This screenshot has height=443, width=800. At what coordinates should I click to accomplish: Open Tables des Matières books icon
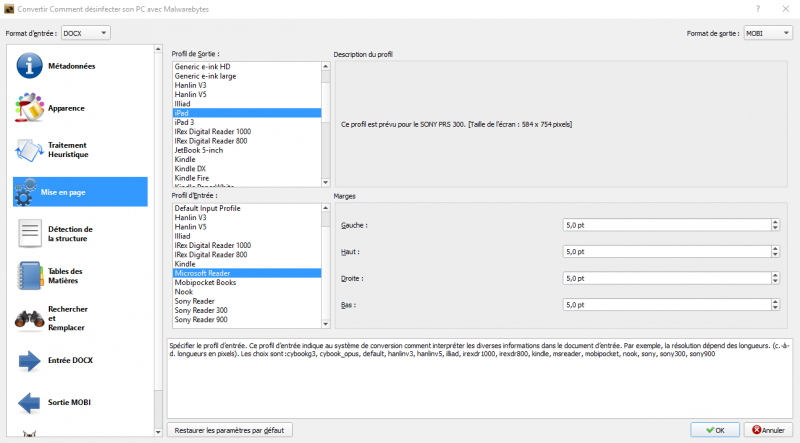(x=28, y=276)
